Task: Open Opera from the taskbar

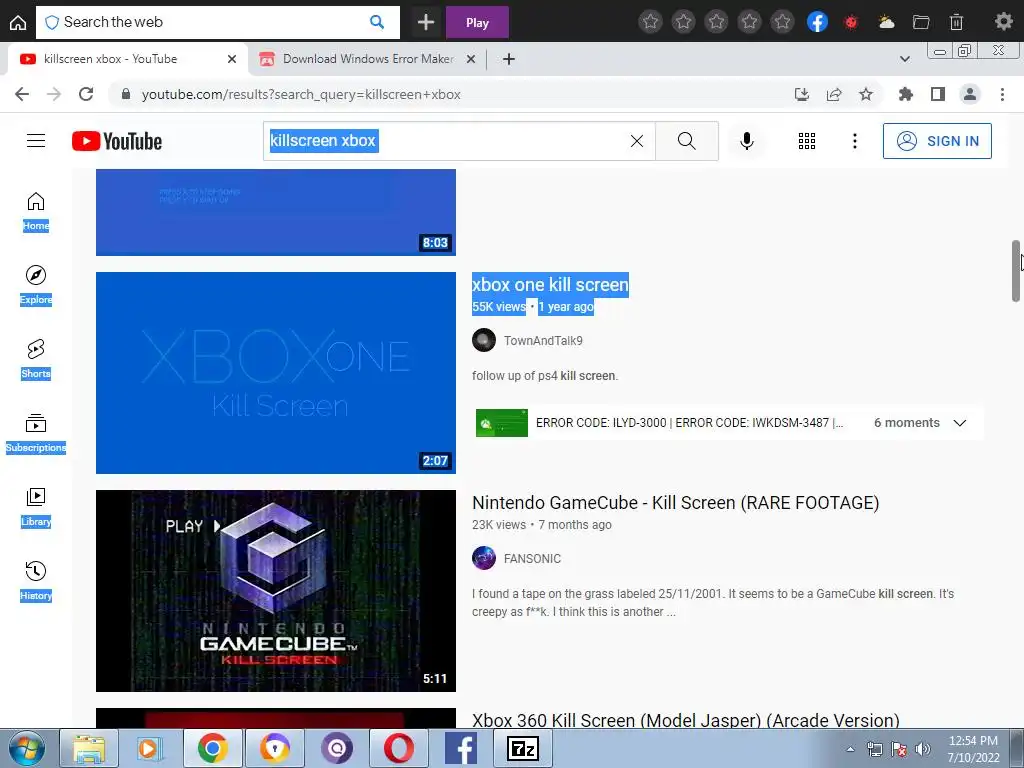Action: pyautogui.click(x=398, y=748)
